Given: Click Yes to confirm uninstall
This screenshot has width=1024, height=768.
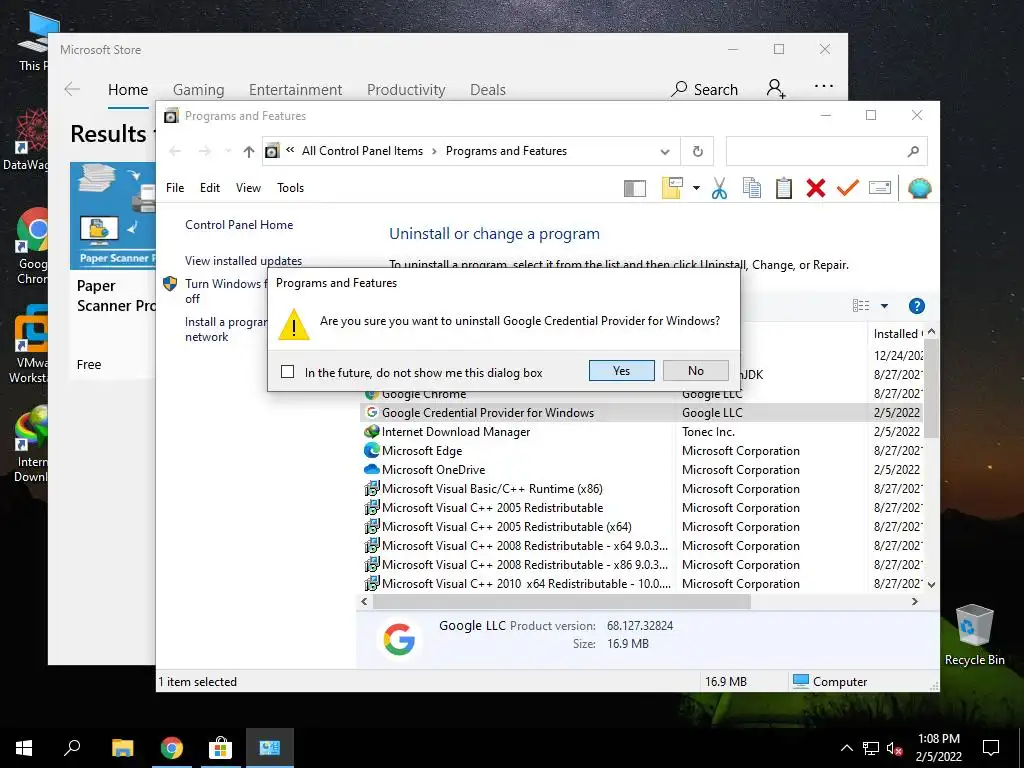Looking at the screenshot, I should tap(621, 370).
